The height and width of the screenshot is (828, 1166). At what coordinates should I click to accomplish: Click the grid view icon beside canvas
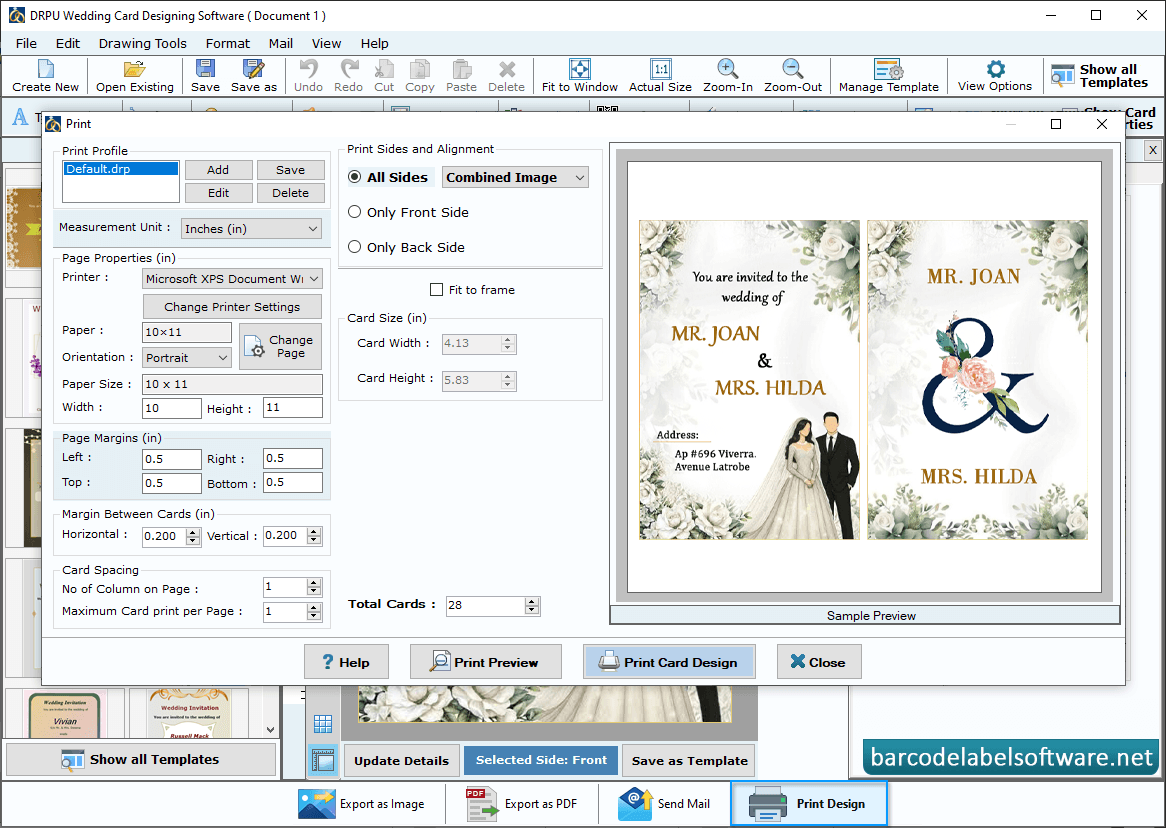[323, 724]
